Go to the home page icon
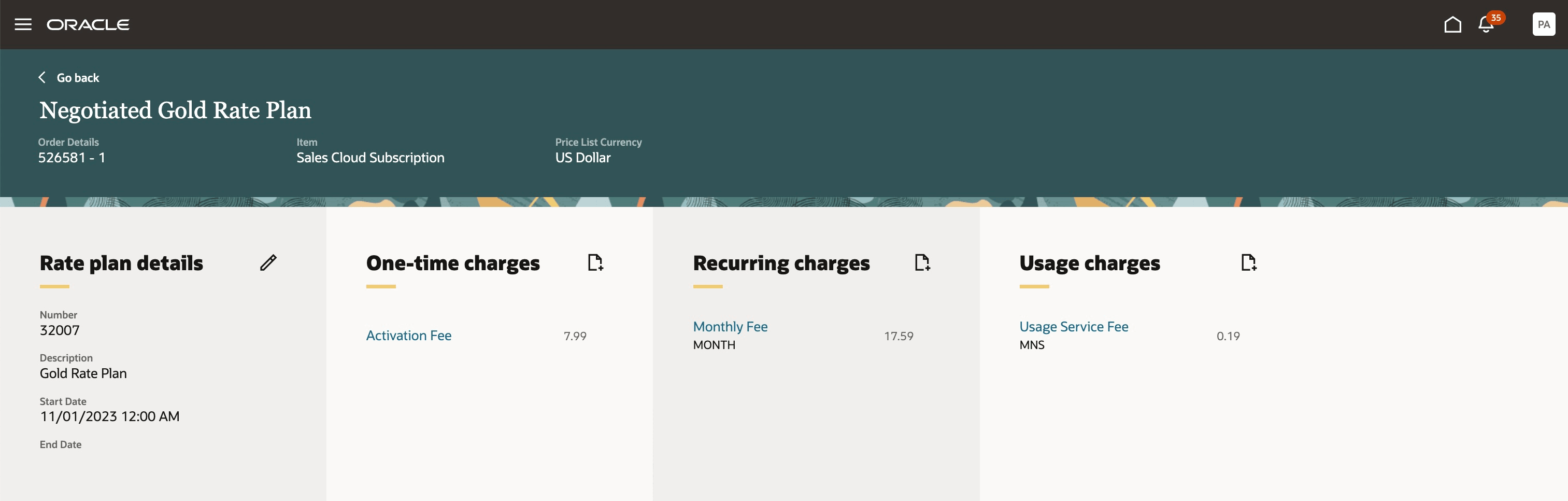The image size is (1568, 501). (1452, 24)
